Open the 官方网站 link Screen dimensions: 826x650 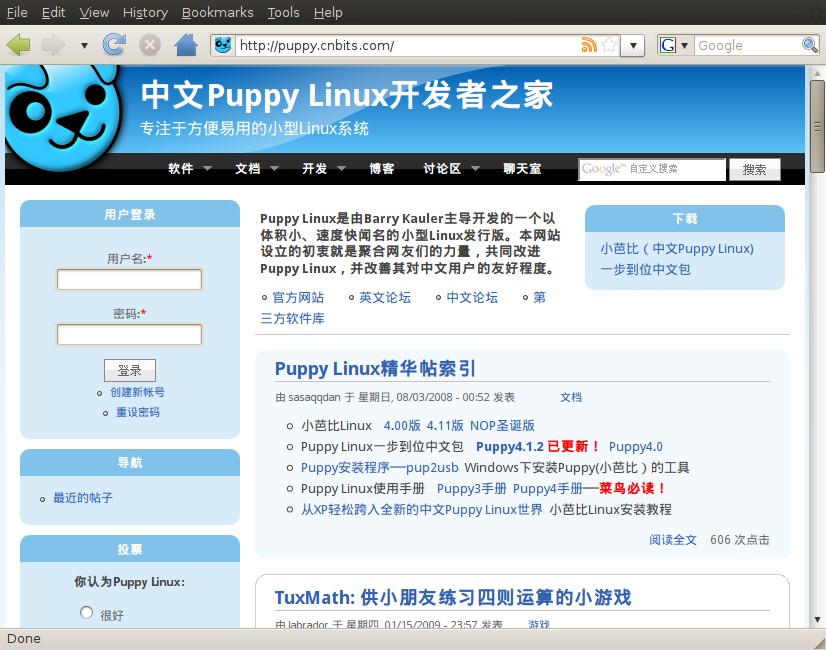pos(298,298)
